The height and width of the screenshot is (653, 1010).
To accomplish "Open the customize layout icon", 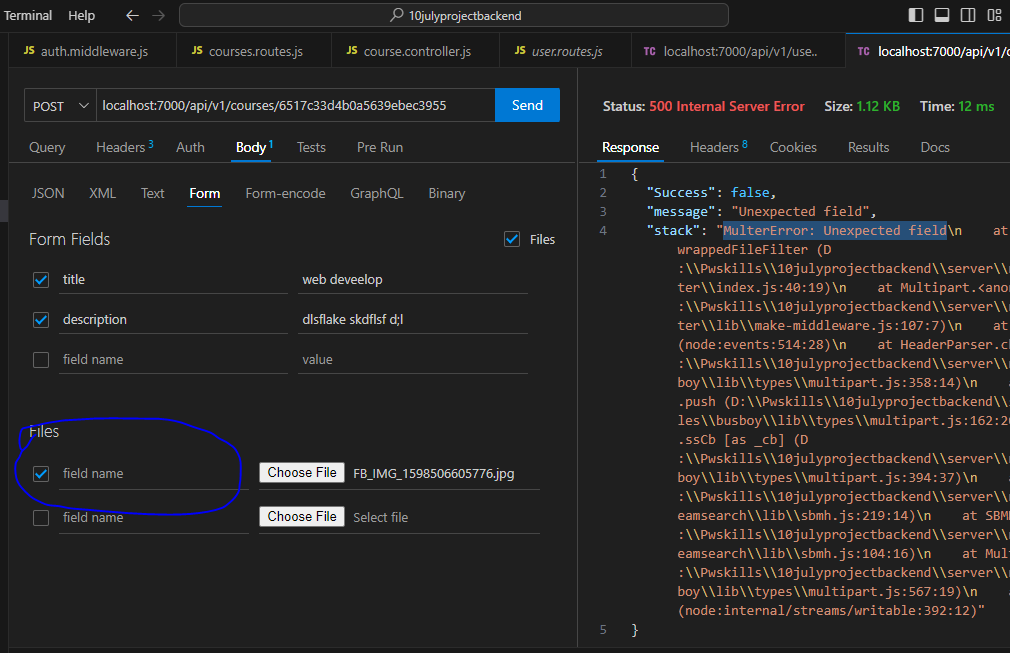I will (994, 15).
